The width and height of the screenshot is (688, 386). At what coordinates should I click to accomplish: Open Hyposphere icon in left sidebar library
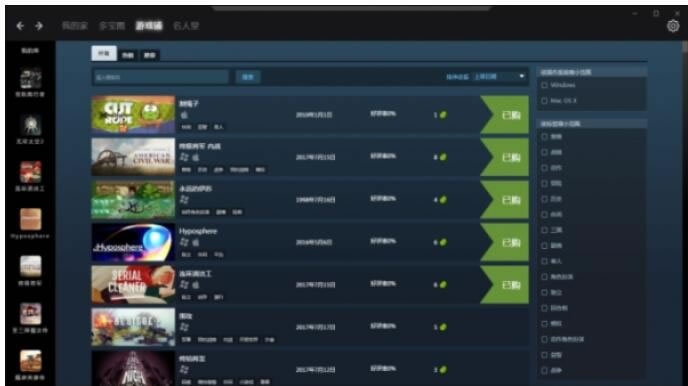pos(30,219)
